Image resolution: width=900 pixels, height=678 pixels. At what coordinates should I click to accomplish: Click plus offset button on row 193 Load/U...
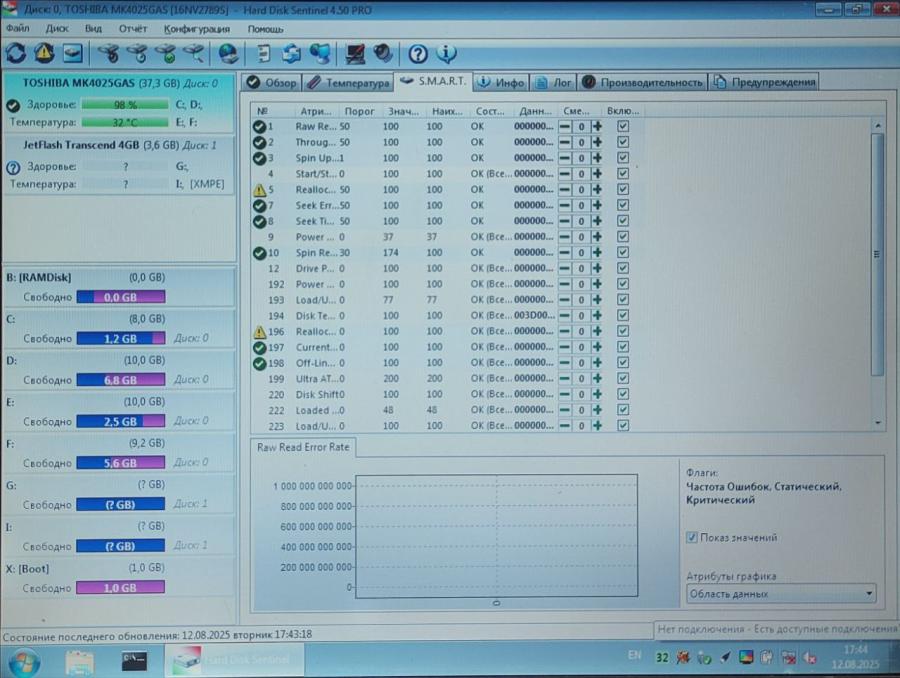coord(598,300)
